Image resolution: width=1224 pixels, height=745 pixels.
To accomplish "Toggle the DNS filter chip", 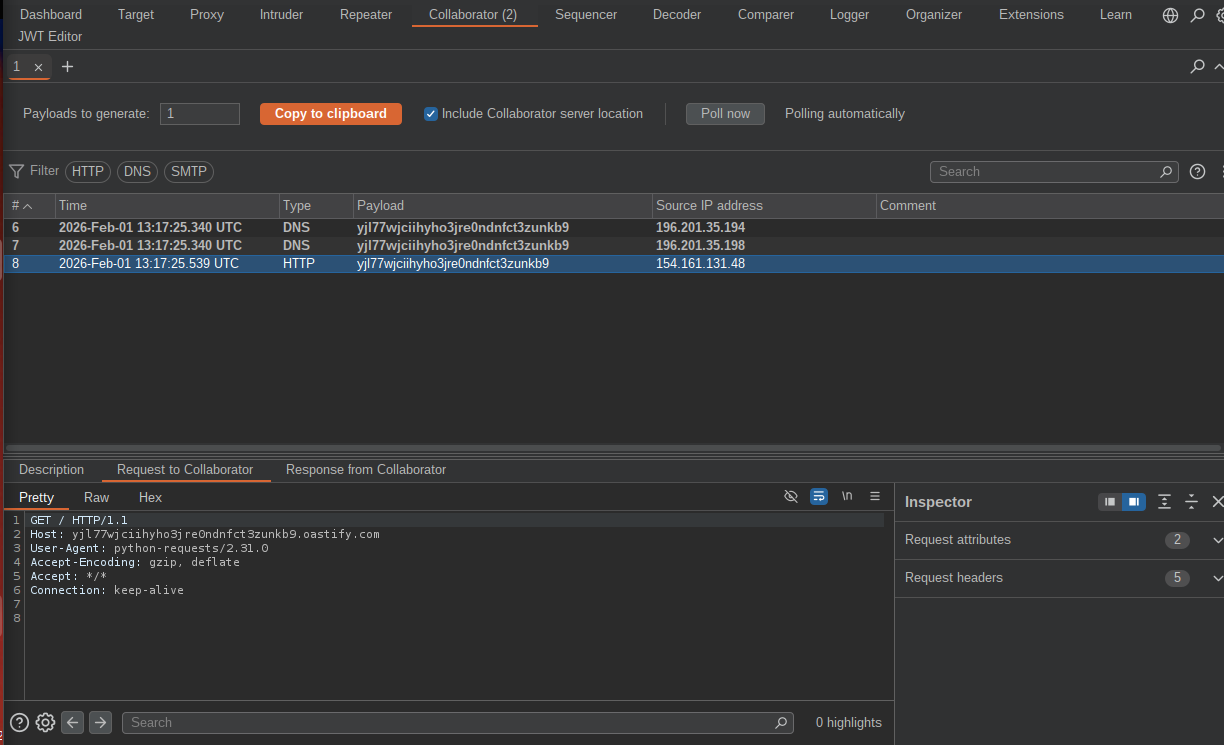I will 137,172.
